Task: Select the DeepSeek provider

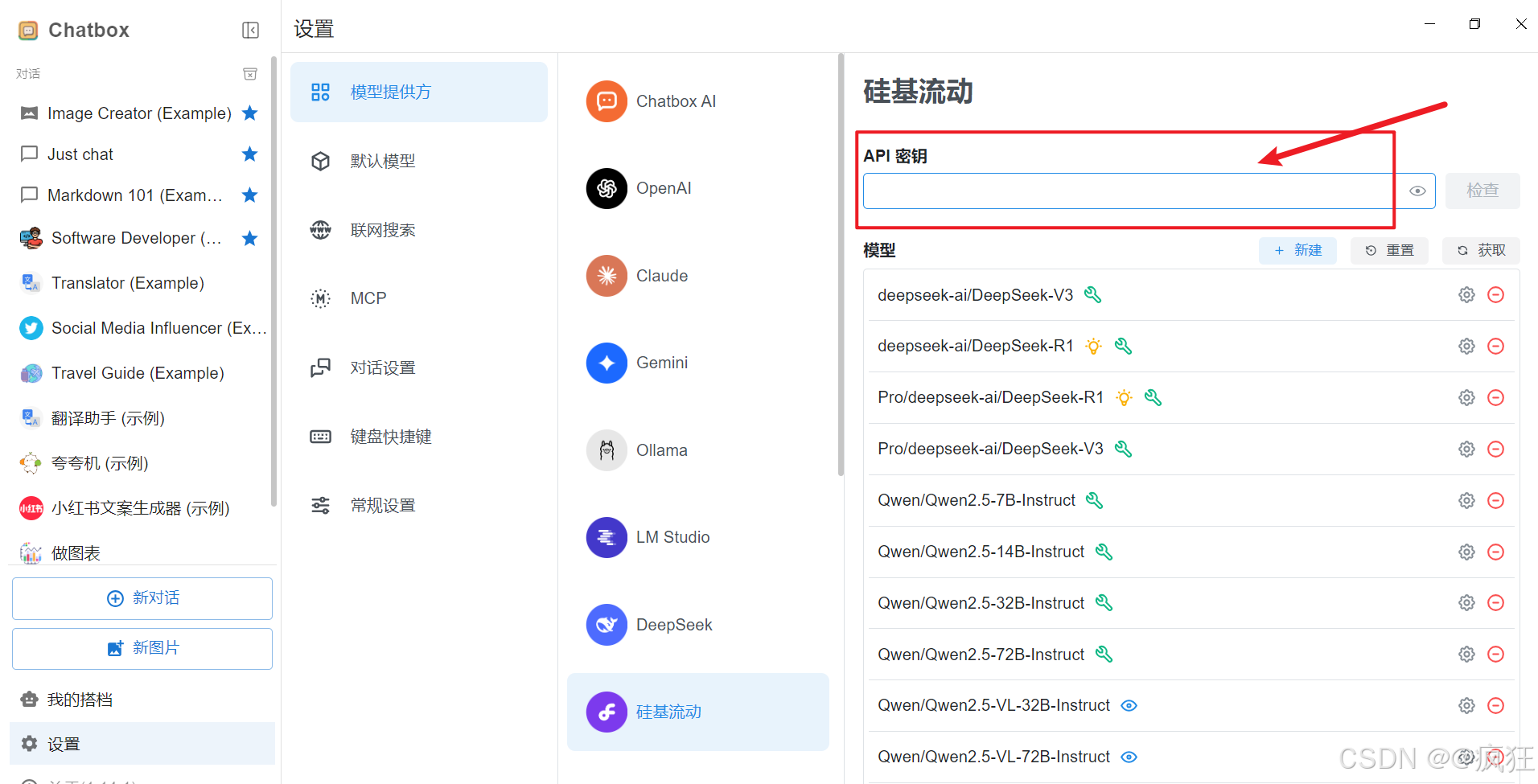Action: point(606,624)
